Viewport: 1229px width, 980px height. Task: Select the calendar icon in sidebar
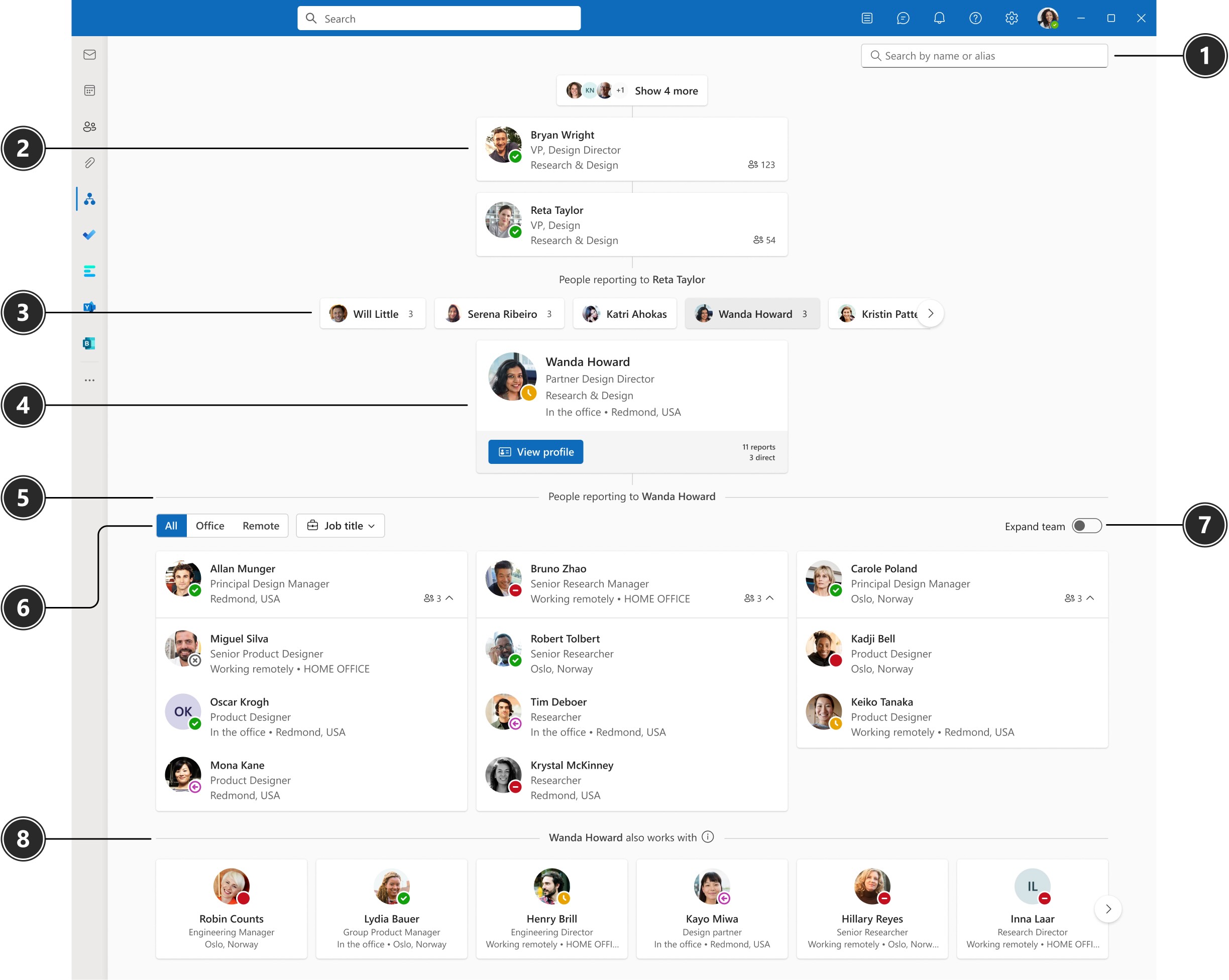pyautogui.click(x=90, y=91)
